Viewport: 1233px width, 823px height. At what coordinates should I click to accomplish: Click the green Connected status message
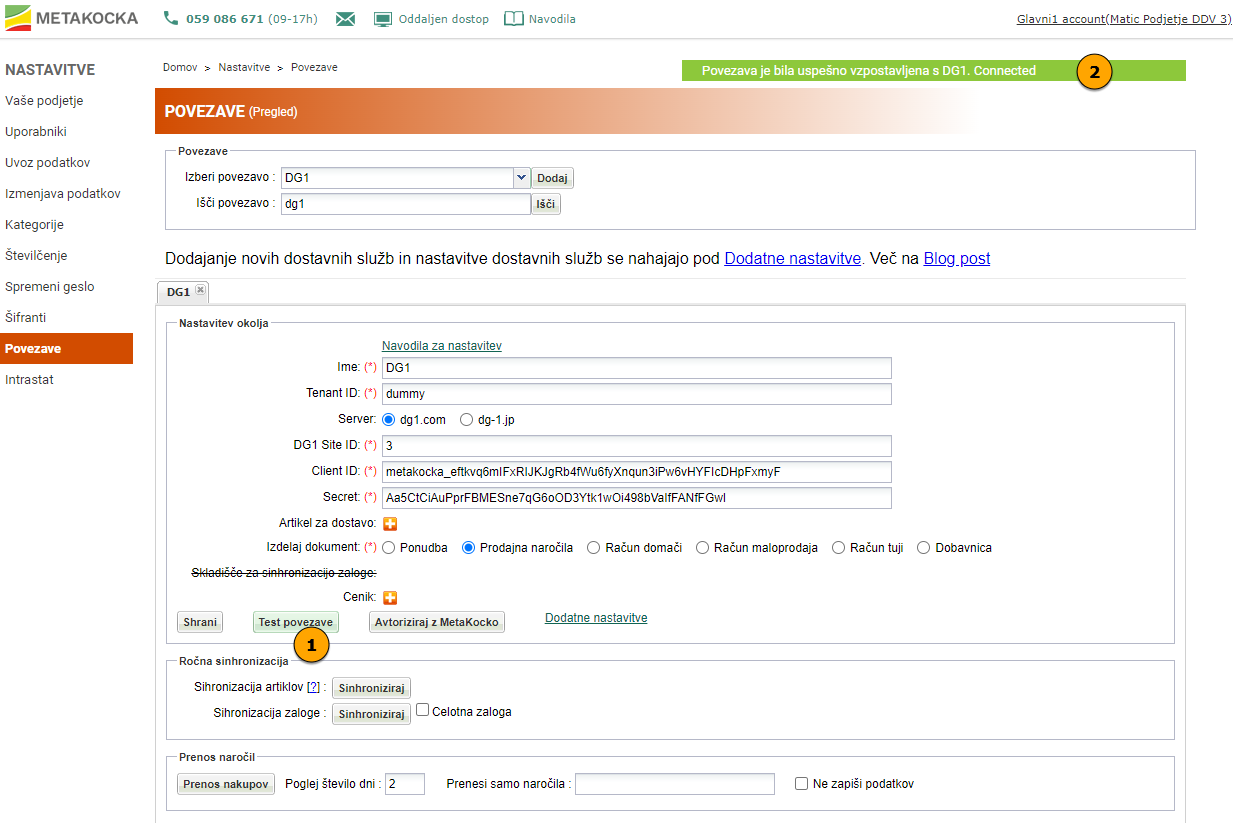click(933, 71)
